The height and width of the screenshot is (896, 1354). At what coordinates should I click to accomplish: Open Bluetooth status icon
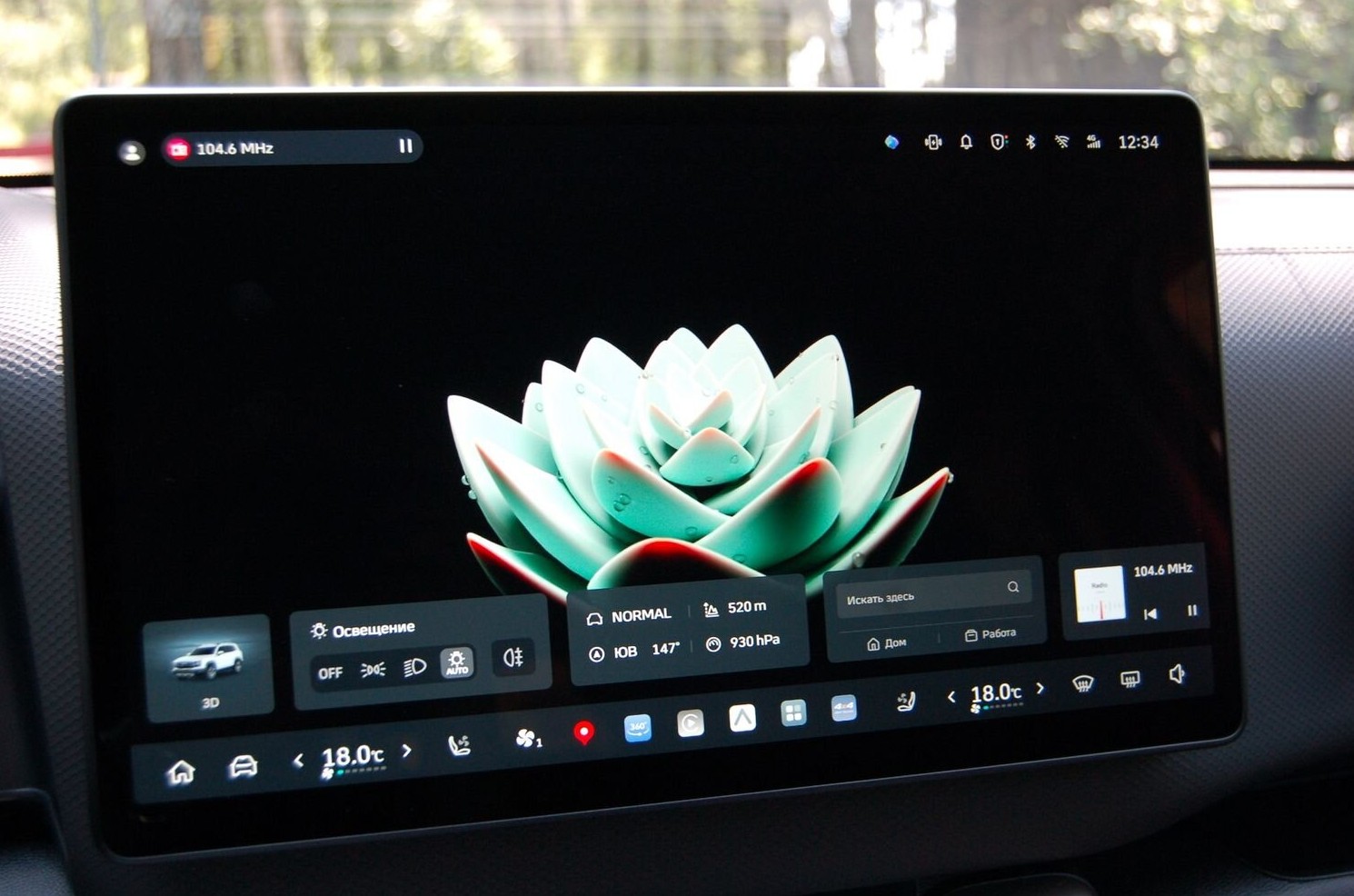pyautogui.click(x=1030, y=142)
